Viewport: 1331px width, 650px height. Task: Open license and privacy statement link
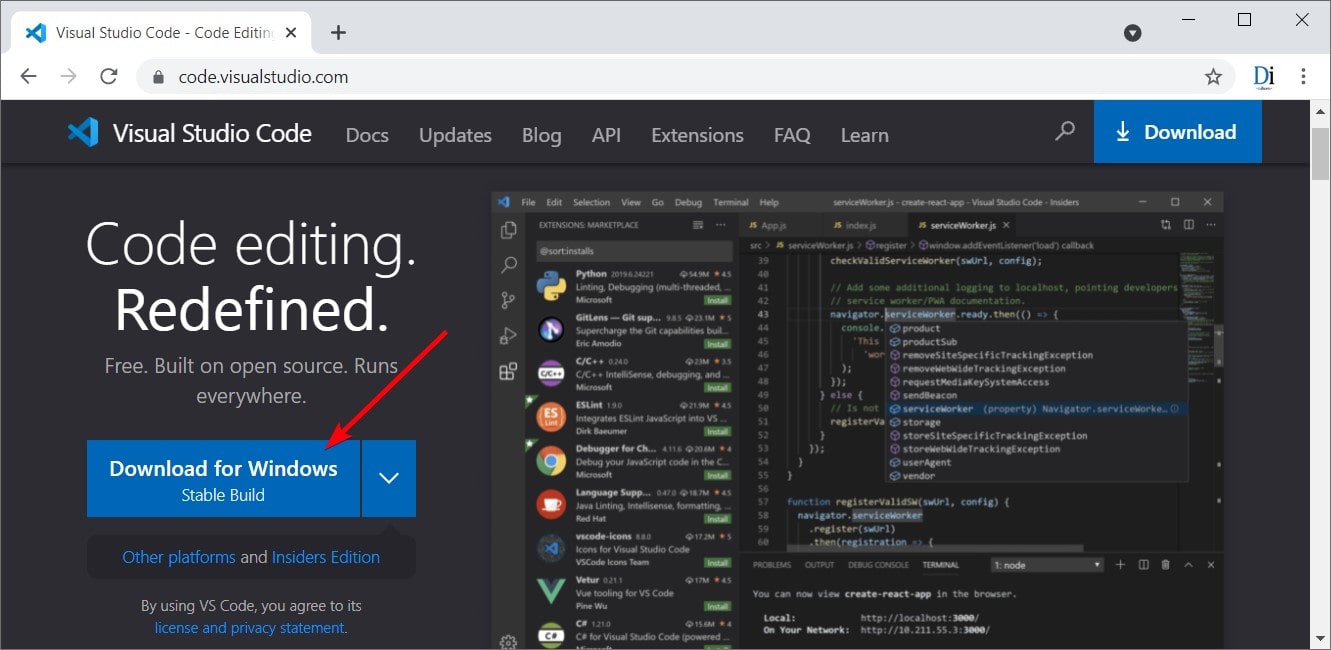click(250, 628)
